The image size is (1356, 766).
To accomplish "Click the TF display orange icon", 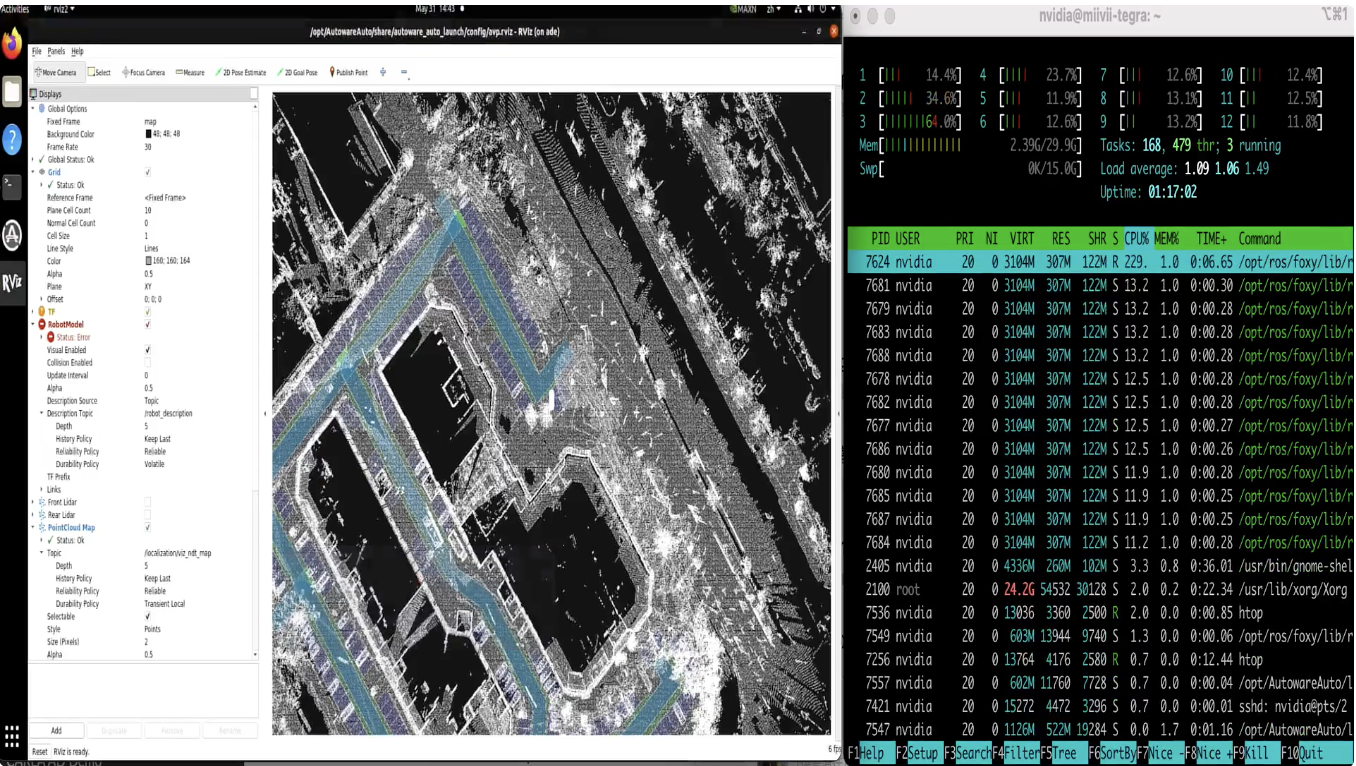I will point(41,312).
